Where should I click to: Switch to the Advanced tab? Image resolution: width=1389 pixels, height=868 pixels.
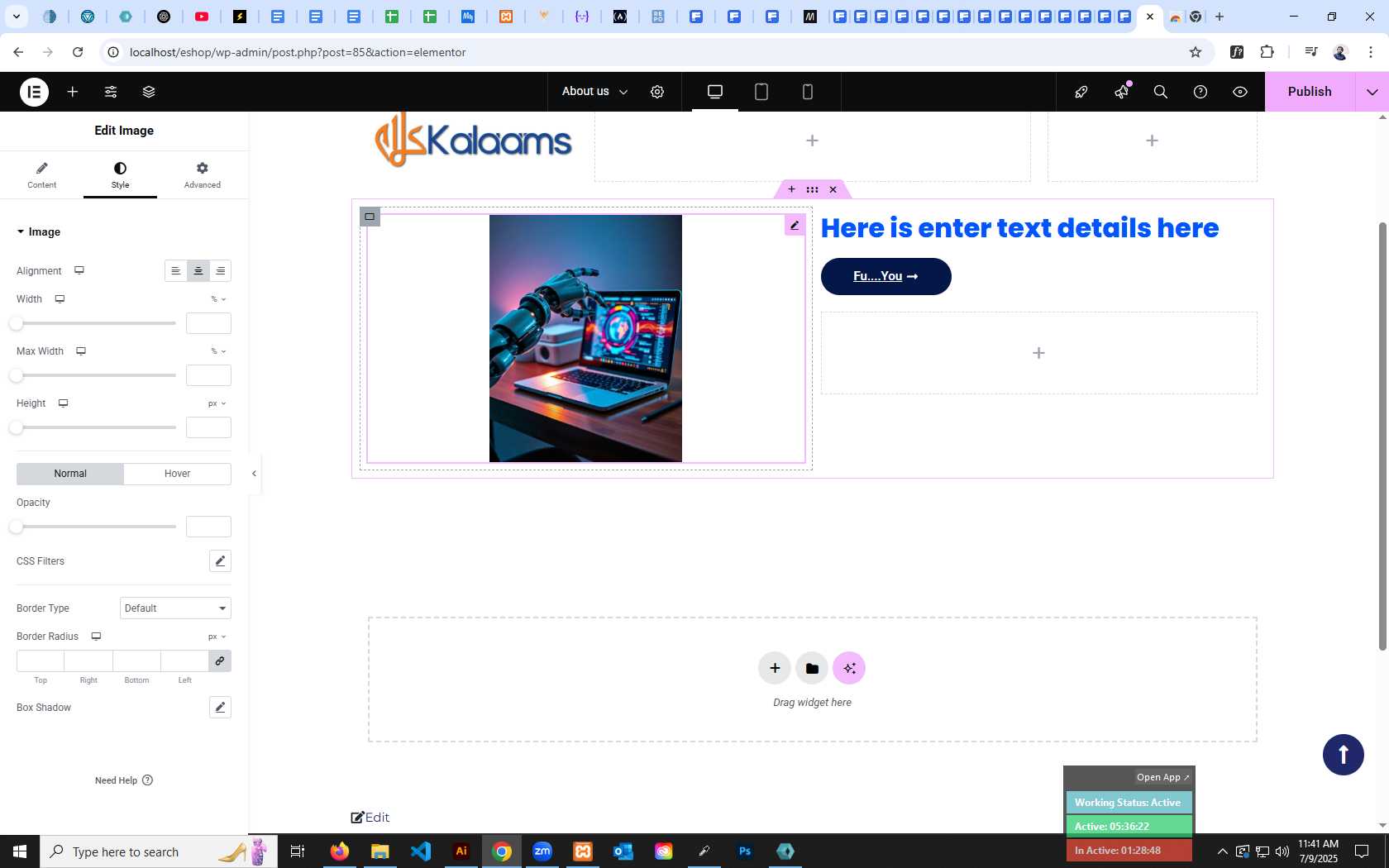[x=202, y=174]
